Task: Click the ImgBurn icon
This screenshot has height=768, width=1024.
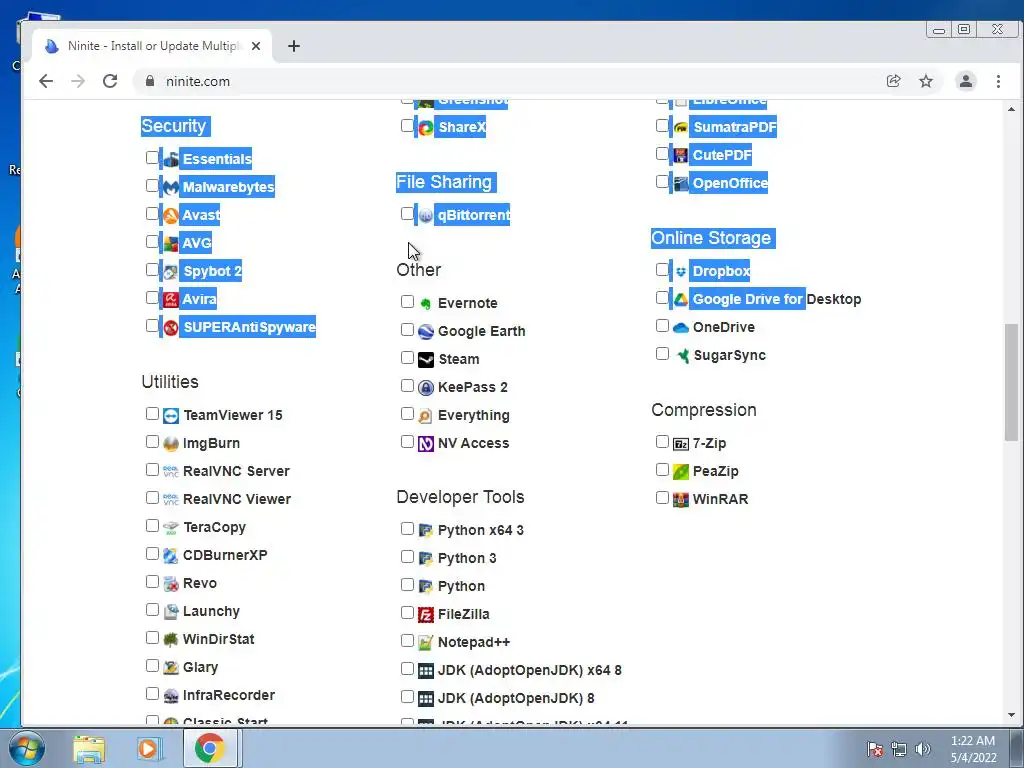Action: point(170,444)
